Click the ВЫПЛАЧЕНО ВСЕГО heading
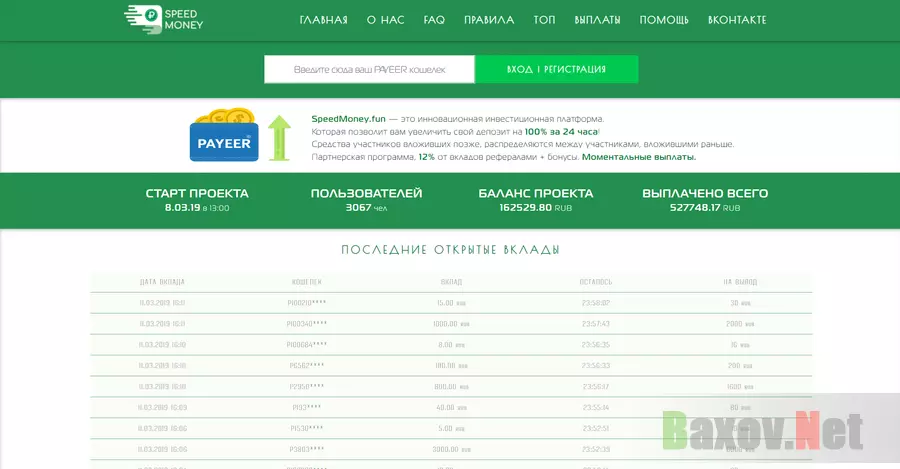This screenshot has width=900, height=469. (705, 193)
